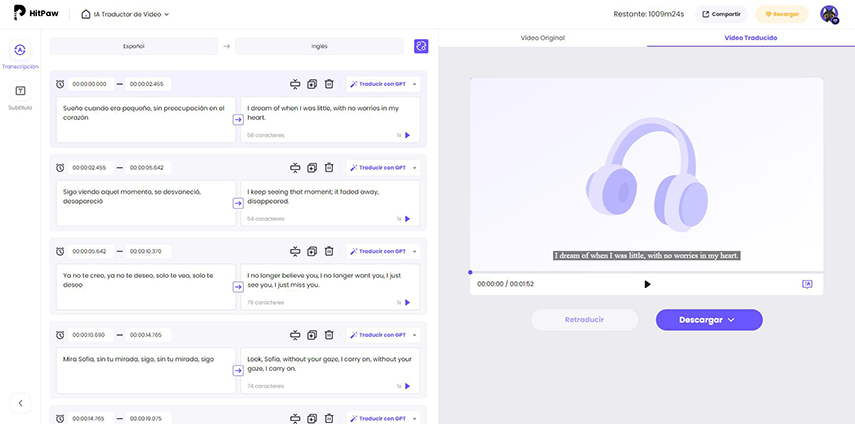Image resolution: width=855 pixels, height=424 pixels.
Task: Click the home icon beside IA Traductor
Action: (x=86, y=14)
